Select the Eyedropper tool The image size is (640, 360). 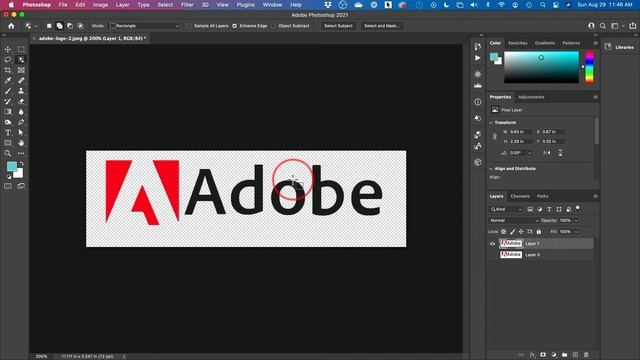click(8, 80)
